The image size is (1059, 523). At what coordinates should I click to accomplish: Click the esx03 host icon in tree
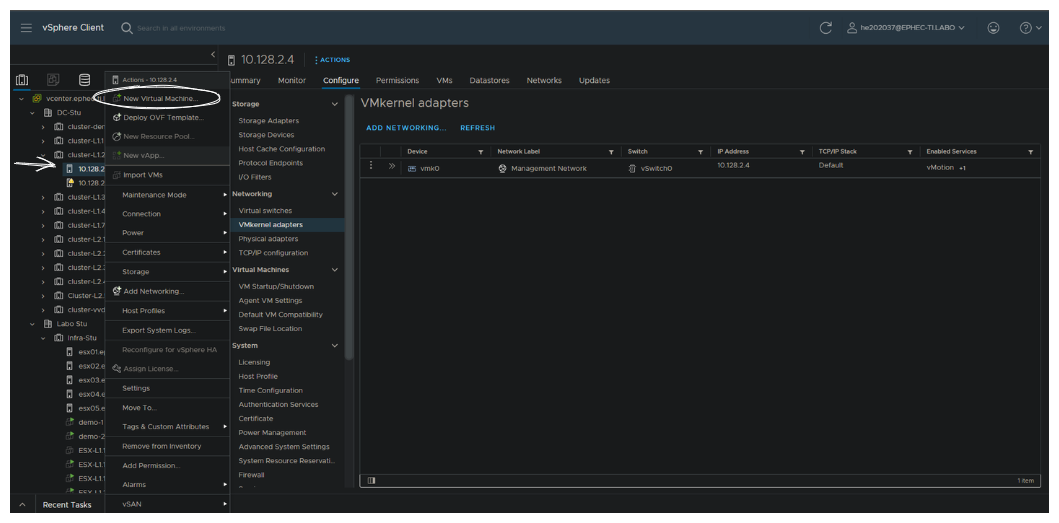pyautogui.click(x=70, y=380)
